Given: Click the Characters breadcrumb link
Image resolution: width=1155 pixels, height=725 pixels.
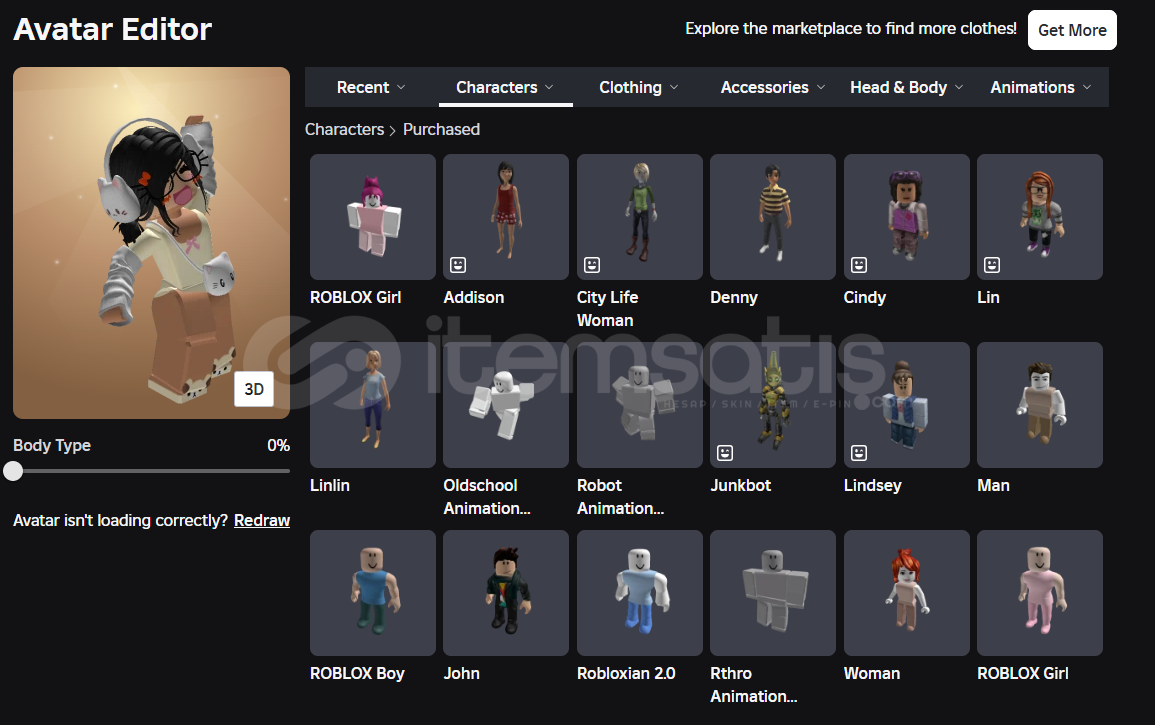Looking at the screenshot, I should pos(344,129).
